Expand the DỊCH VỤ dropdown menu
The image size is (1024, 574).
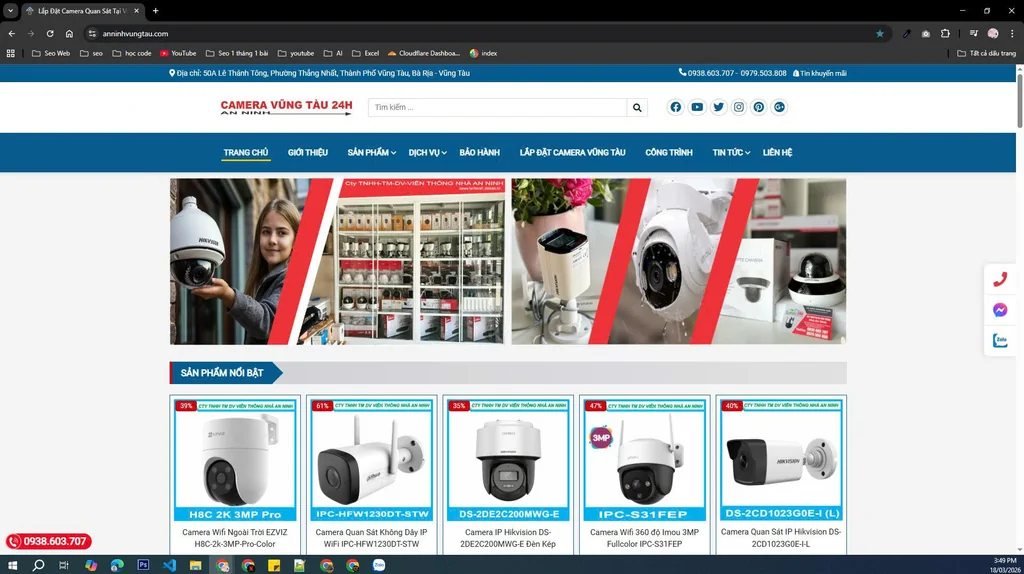pos(427,152)
